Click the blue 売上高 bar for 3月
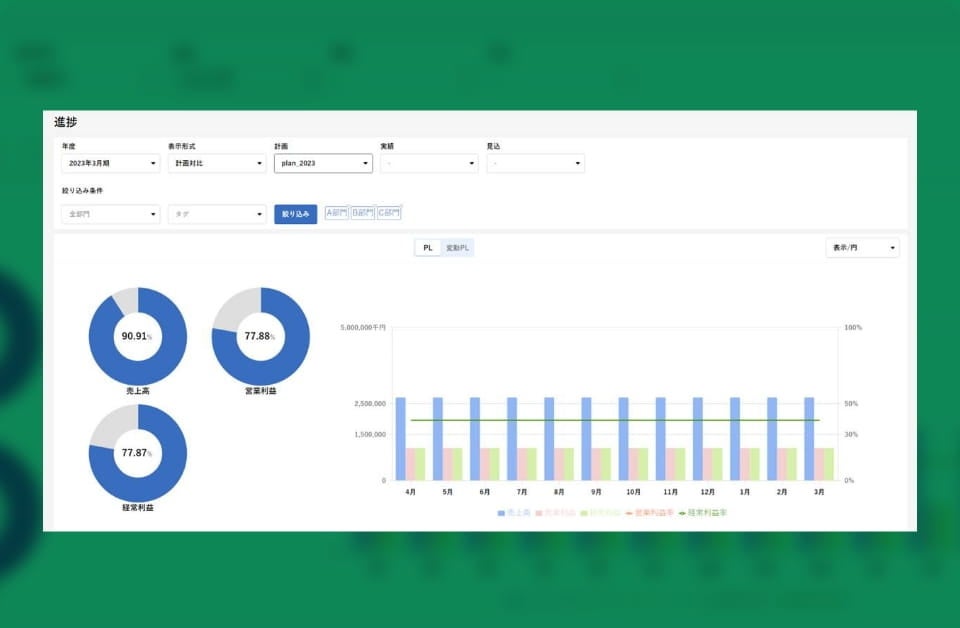 pyautogui.click(x=809, y=439)
